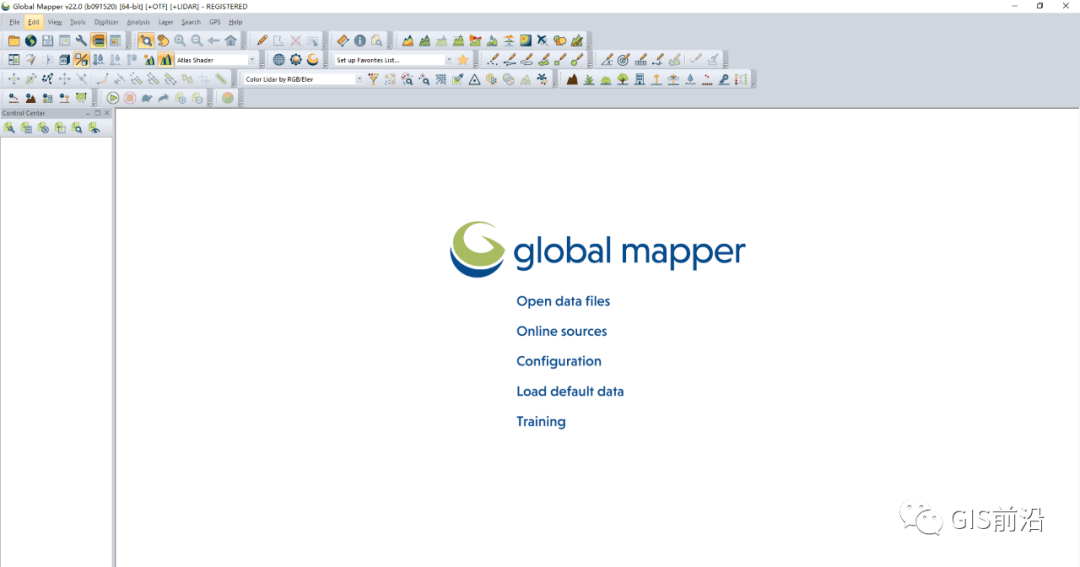The image size is (1080, 567).
Task: Click the floppy disk Save Workspace icon
Action: [x=48, y=41]
